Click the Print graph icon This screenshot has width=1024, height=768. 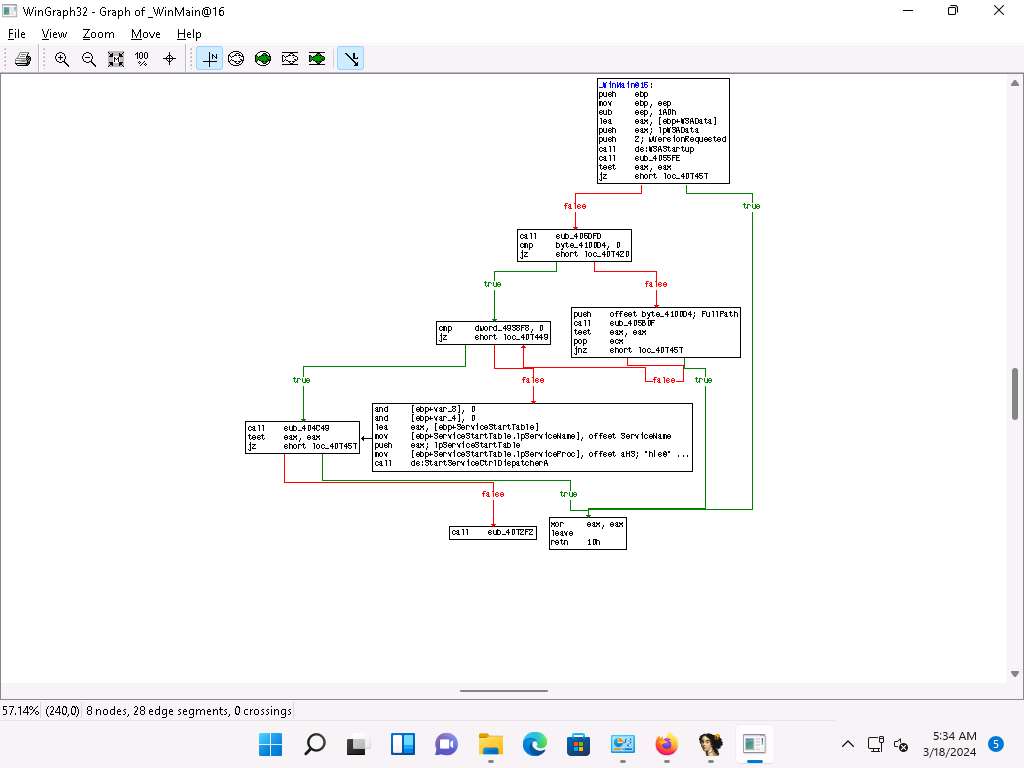coord(22,59)
